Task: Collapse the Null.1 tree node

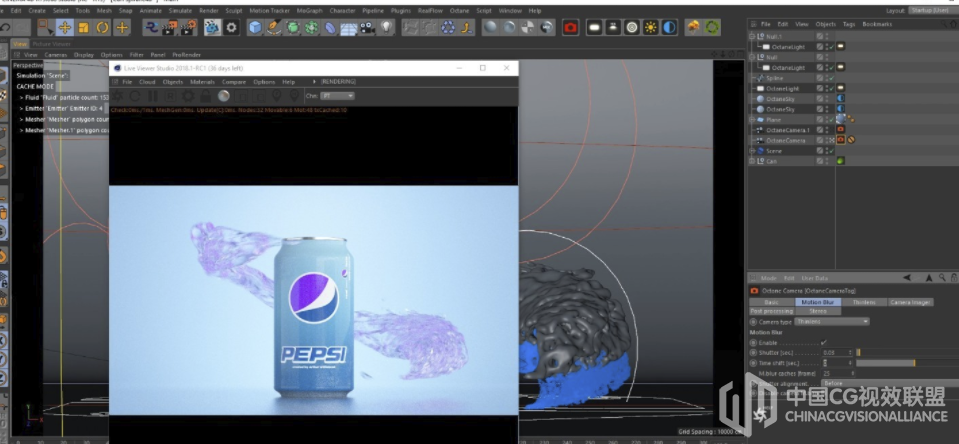Action: tap(752, 37)
